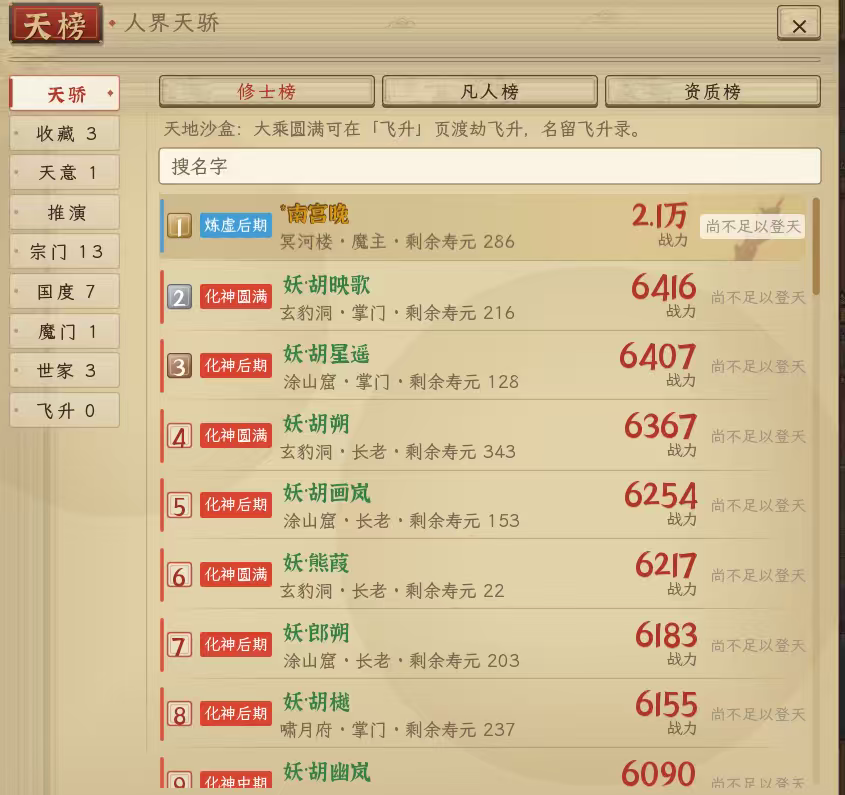Click 化神后期 tag on 妖·郎朔 row

(236, 644)
